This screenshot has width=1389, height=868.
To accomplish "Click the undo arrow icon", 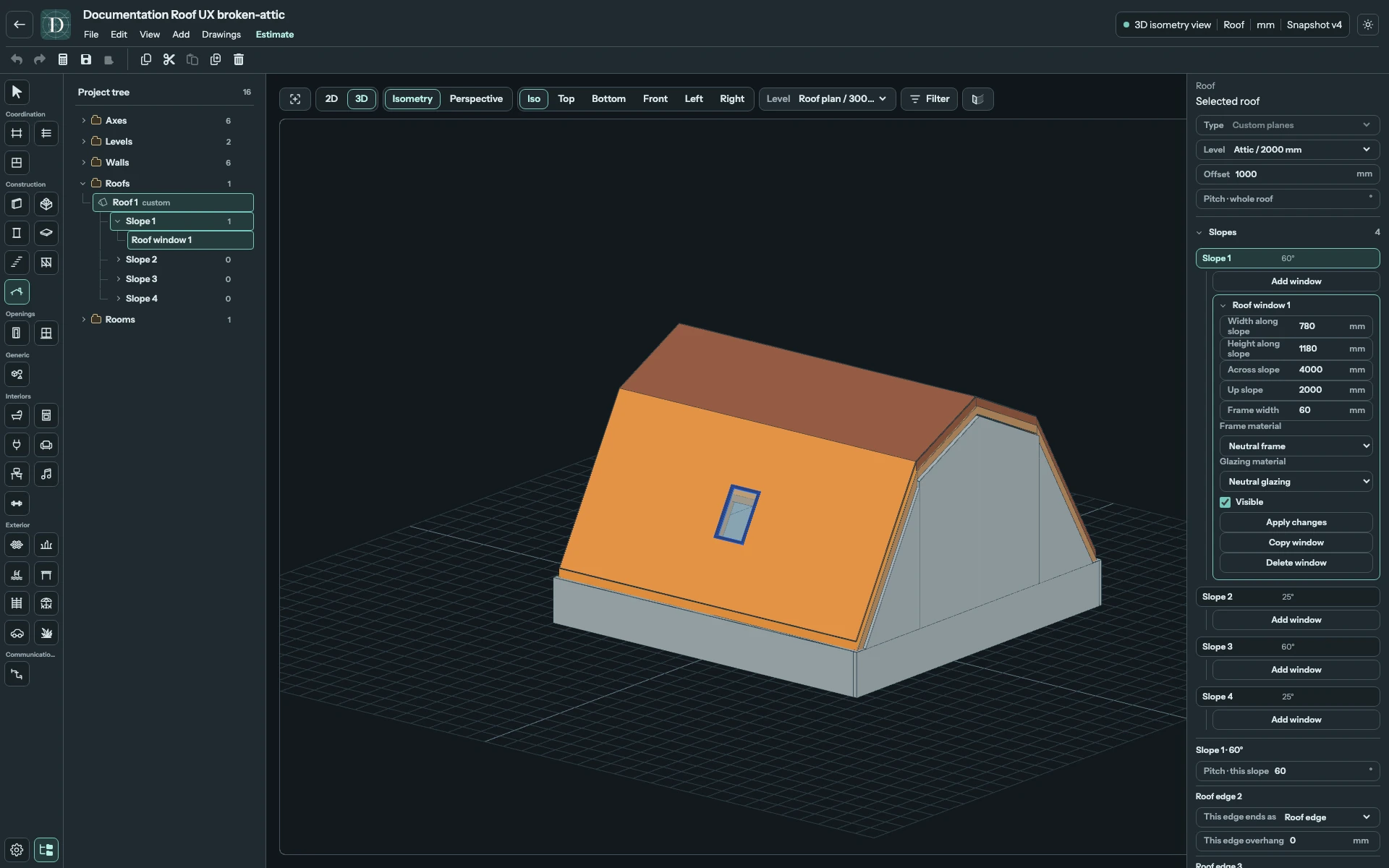I will [17, 59].
